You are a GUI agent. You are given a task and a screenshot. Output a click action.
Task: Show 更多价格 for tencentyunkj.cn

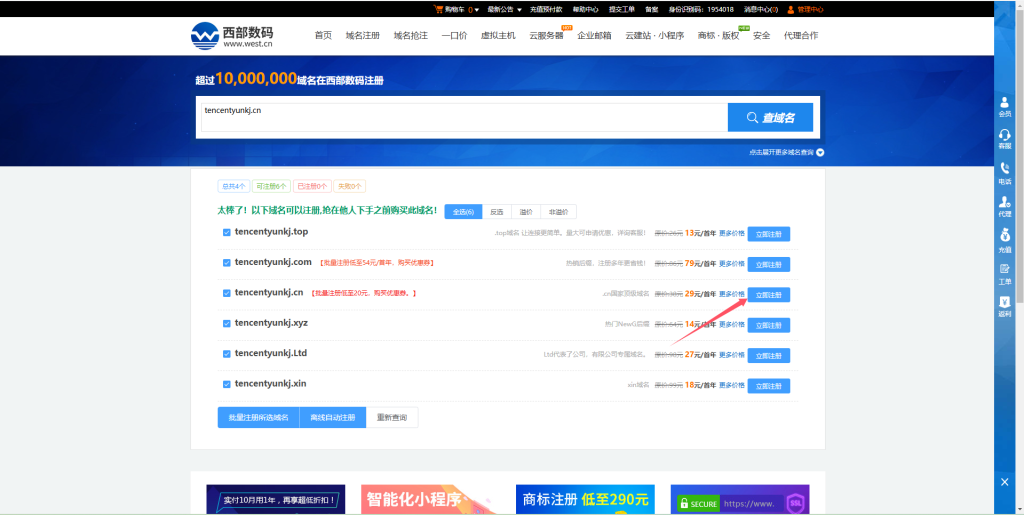coord(731,294)
